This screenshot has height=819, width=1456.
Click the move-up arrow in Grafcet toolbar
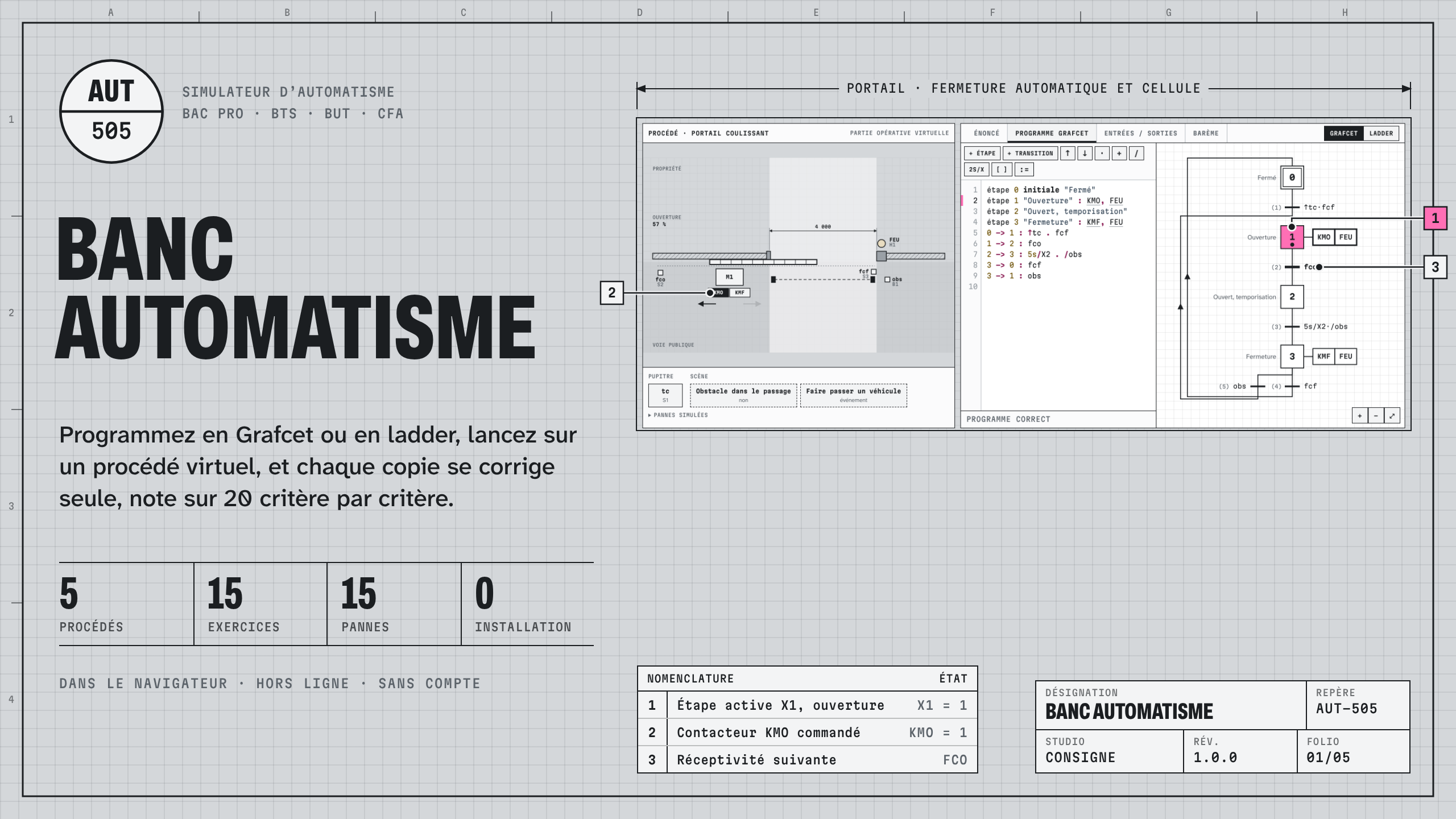[1068, 153]
